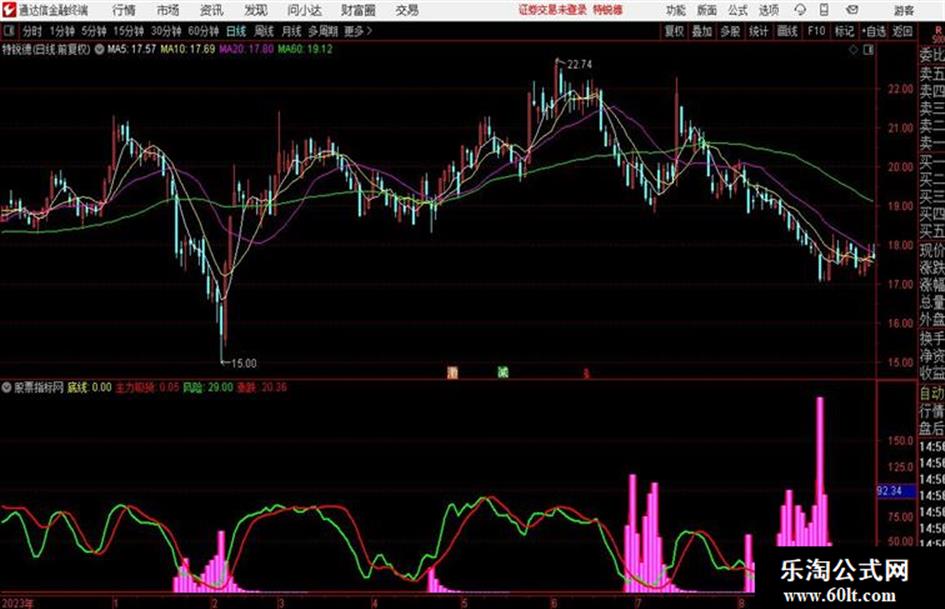Click the diamond icon atop the chart
Screen dimensions: 945x609
(x=853, y=50)
